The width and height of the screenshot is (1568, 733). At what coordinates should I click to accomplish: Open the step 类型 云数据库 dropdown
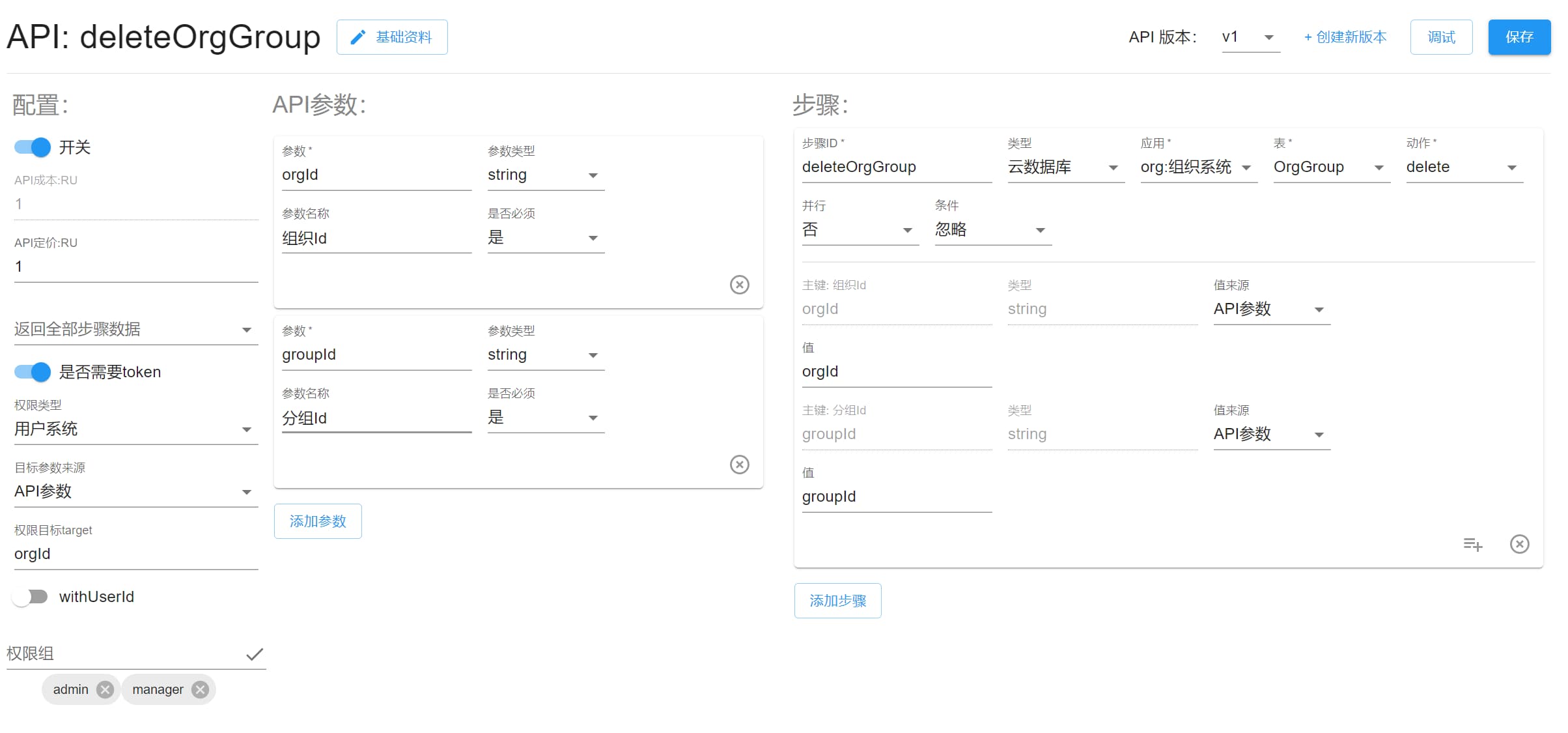coord(1066,167)
